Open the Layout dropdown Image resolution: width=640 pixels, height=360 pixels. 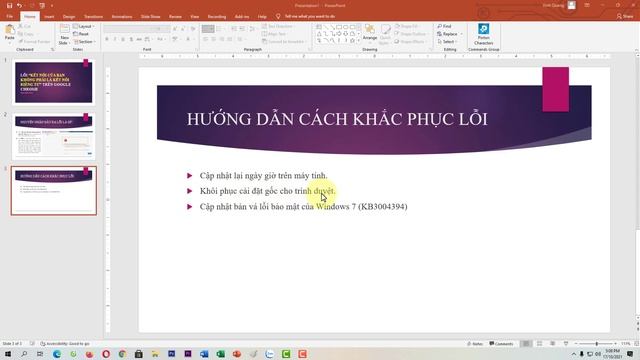pos(84,27)
